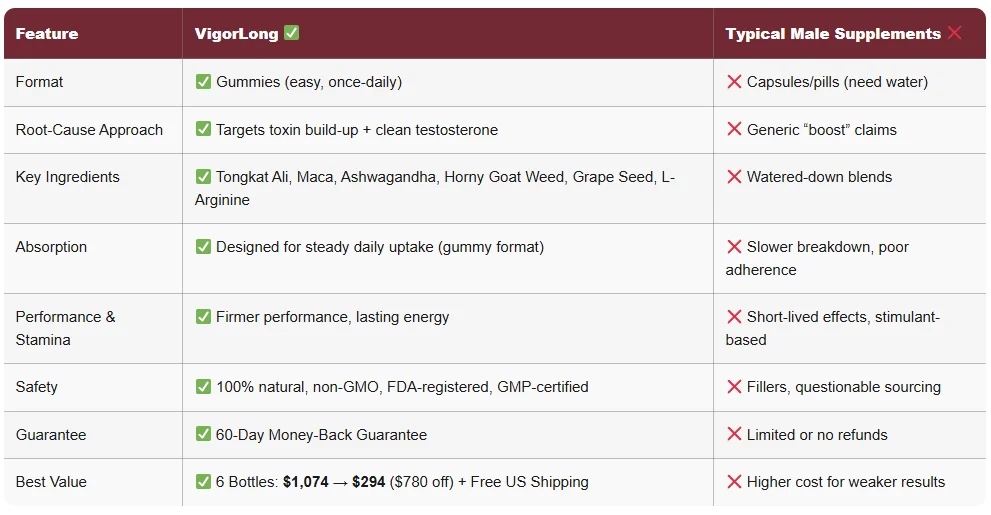Click the red X beside Typical Male Supplements
Screen dimensions: 991x515
point(954,33)
